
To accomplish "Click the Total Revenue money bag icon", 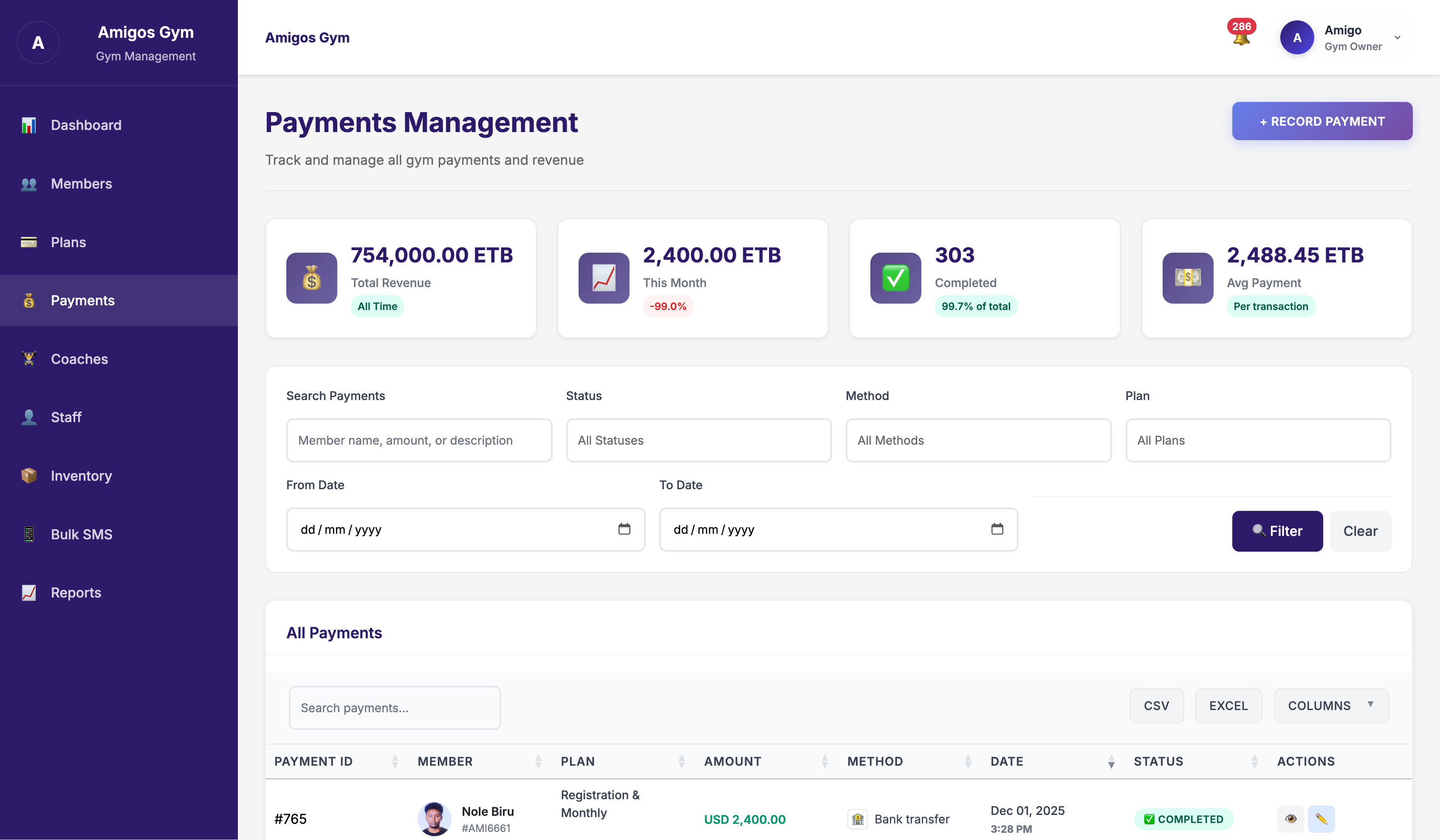I will (x=311, y=278).
